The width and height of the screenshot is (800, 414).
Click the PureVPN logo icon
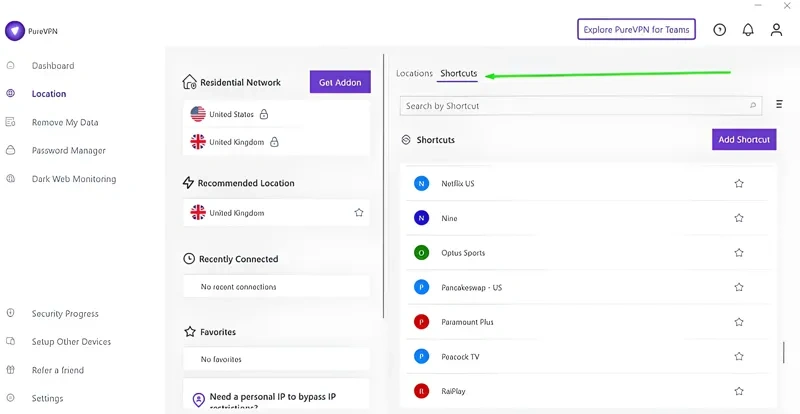tap(15, 31)
